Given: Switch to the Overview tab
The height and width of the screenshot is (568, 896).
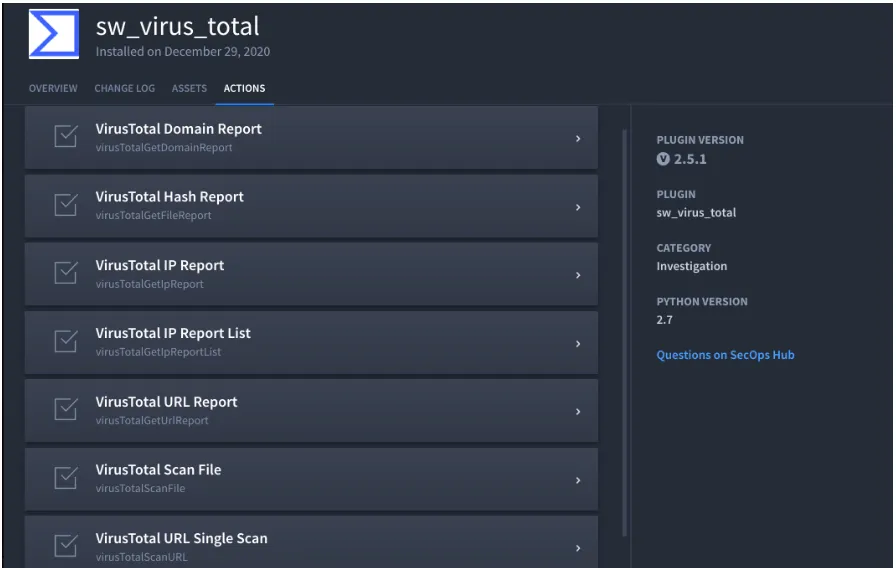Looking at the screenshot, I should (53, 89).
